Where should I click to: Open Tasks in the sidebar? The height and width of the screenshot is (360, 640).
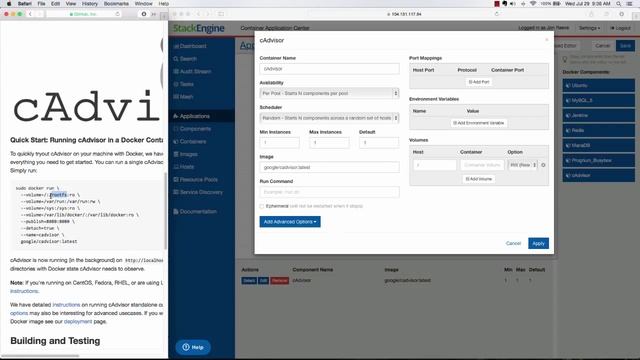(x=184, y=84)
